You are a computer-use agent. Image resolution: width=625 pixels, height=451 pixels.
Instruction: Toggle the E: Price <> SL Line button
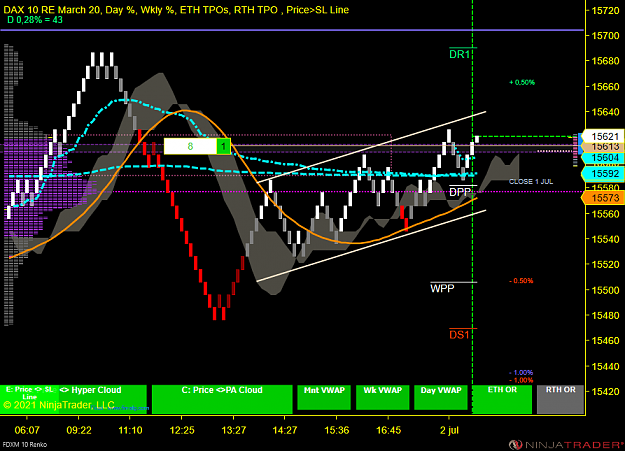pos(29,399)
